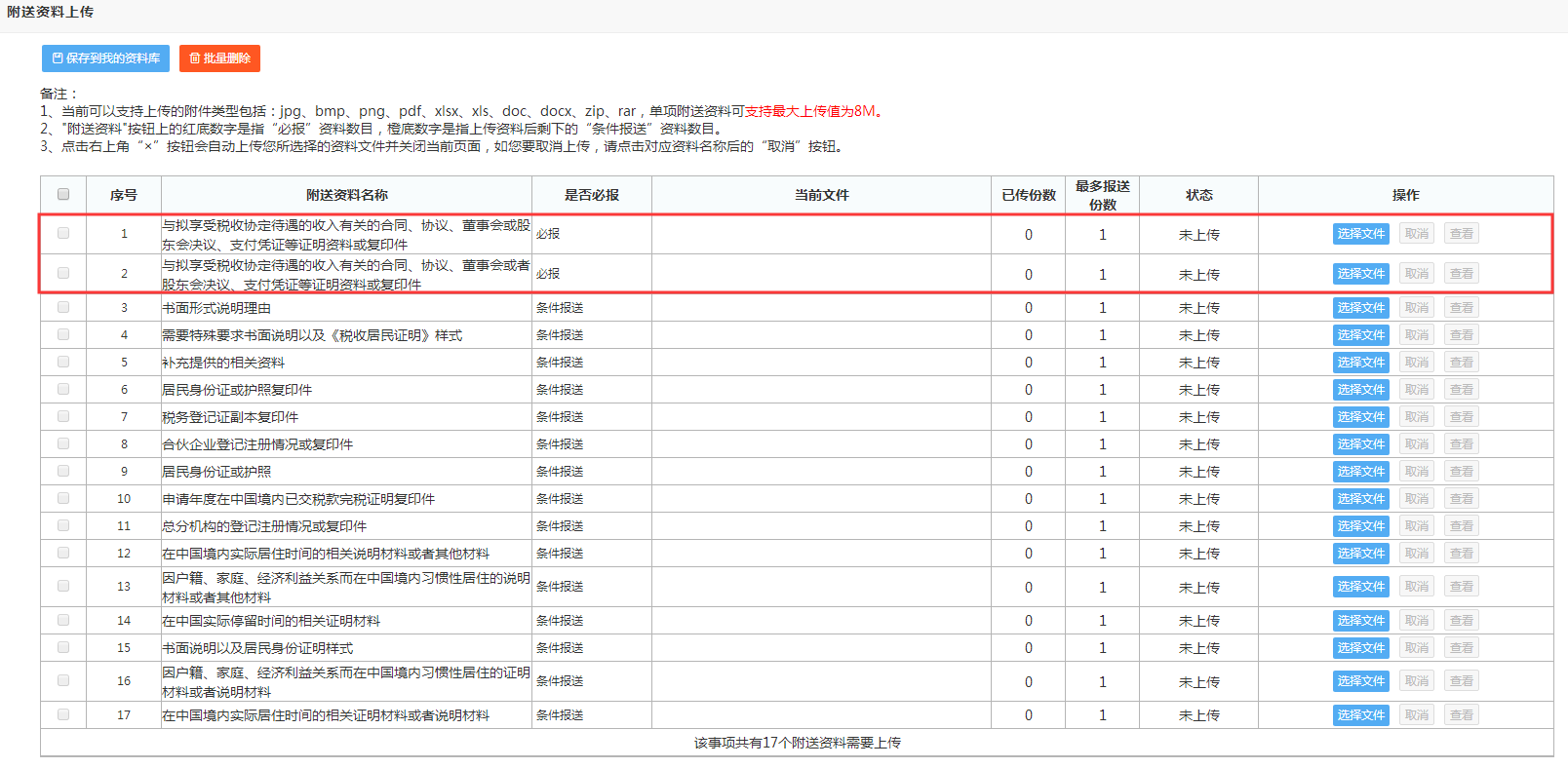
Task: Select checkbox for row 14 在中国实际停留时间
Action: click(x=63, y=620)
